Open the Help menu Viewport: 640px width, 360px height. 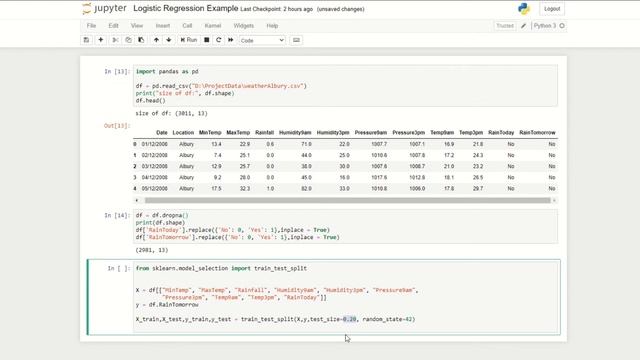click(272, 26)
